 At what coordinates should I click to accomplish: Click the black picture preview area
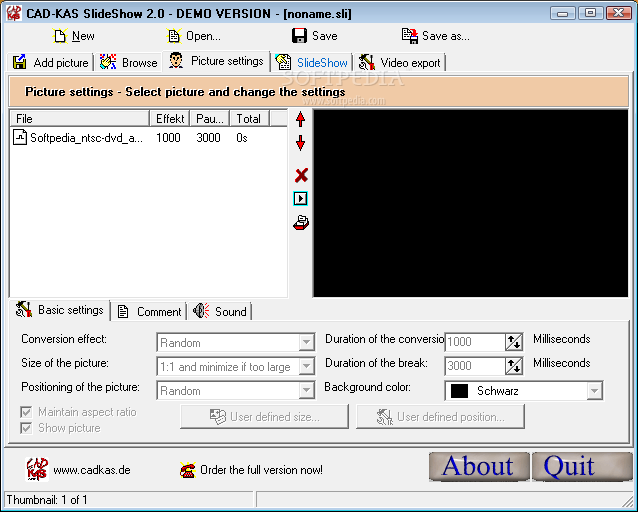(470, 203)
